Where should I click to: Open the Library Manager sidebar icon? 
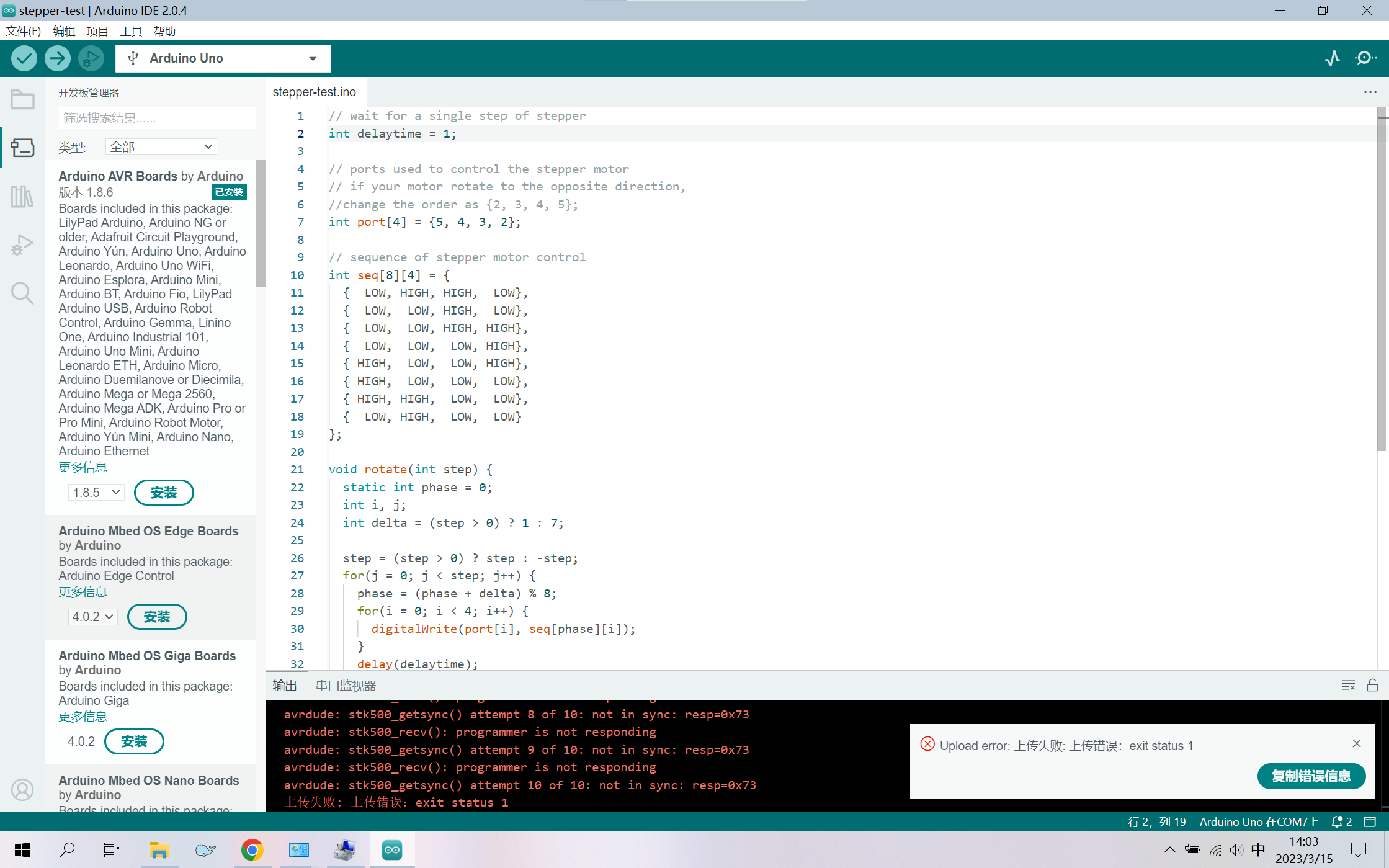[x=22, y=197]
